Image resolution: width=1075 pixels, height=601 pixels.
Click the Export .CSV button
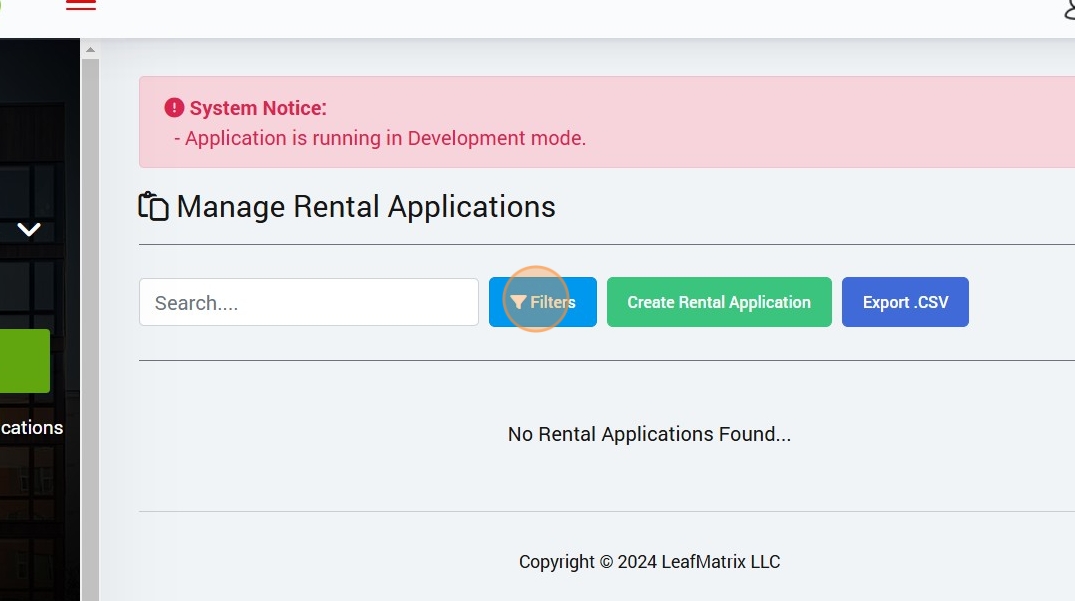click(x=905, y=302)
